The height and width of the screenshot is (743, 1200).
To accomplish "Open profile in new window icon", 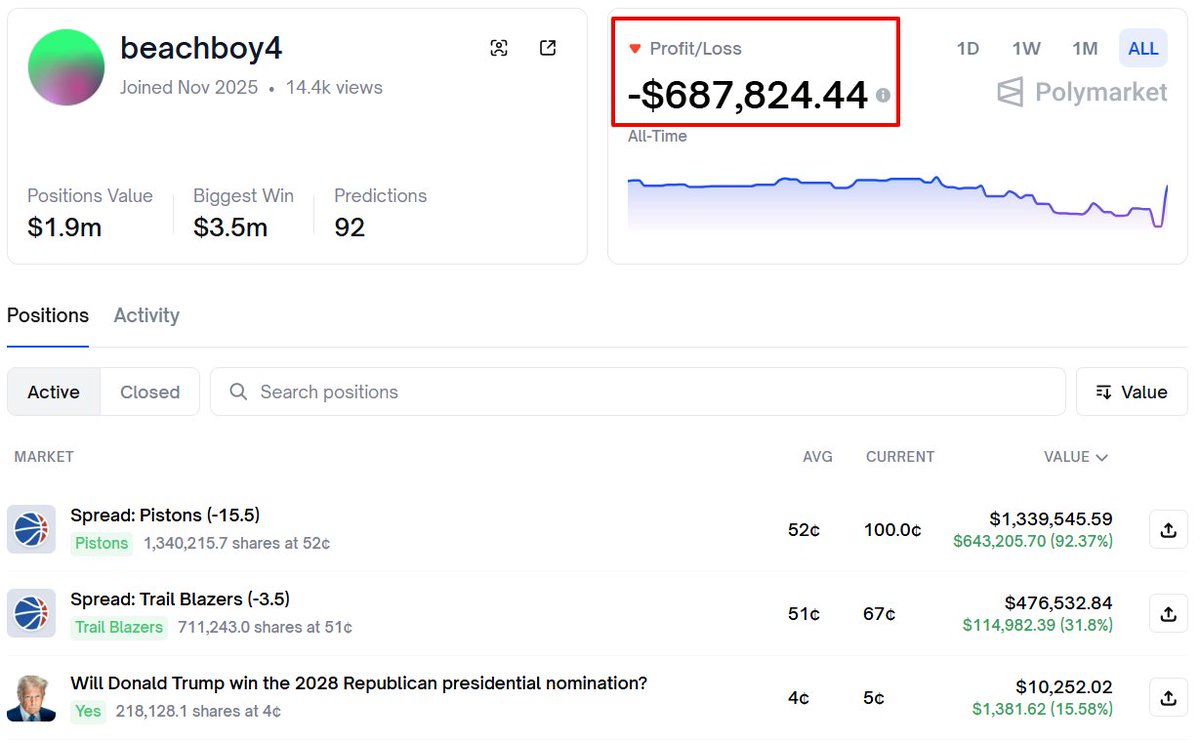I will (548, 48).
